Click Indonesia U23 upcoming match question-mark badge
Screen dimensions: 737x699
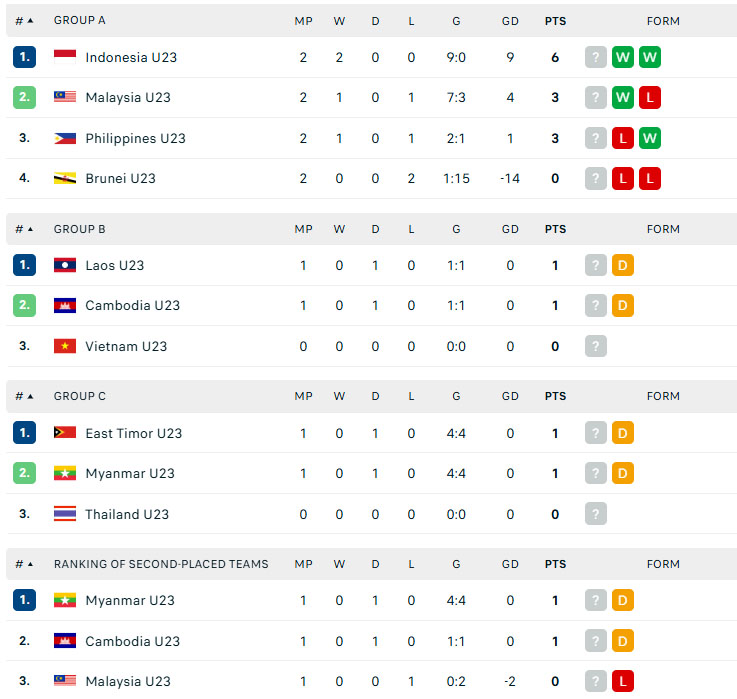click(x=596, y=57)
